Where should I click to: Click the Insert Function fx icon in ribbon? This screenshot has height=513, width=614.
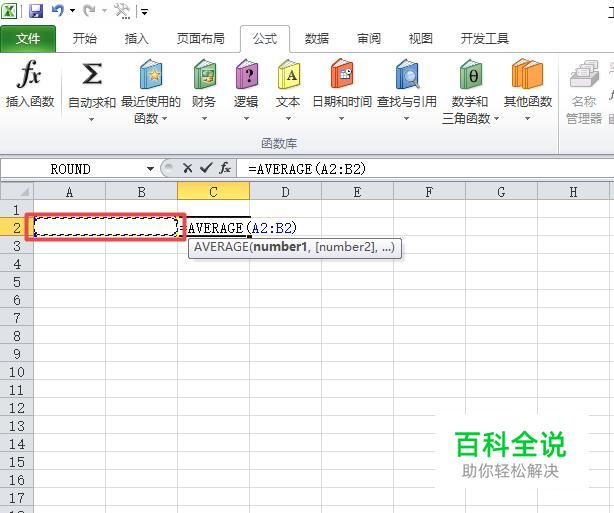click(29, 74)
